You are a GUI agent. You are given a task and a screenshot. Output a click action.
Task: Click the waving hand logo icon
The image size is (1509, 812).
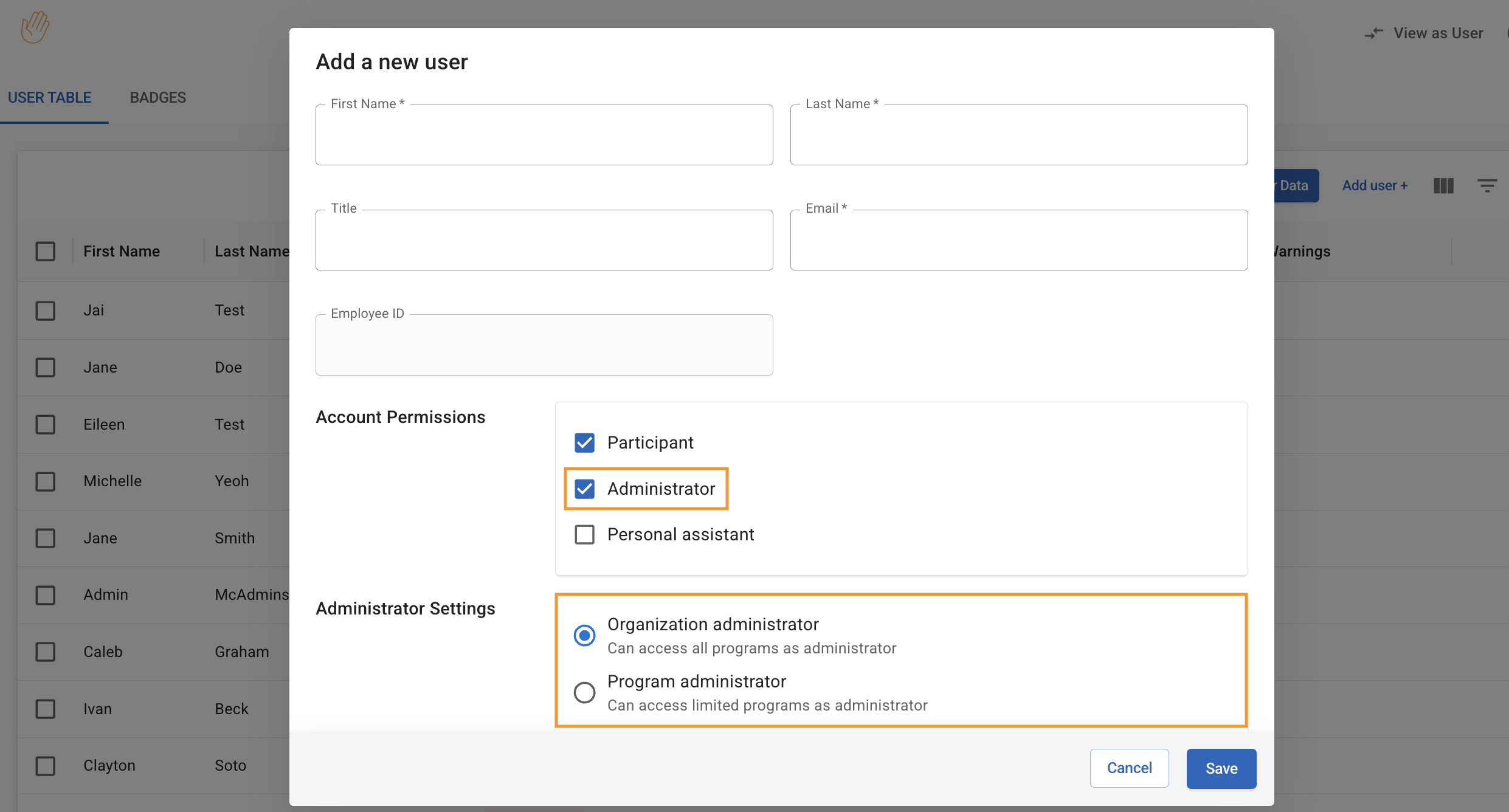[x=35, y=27]
